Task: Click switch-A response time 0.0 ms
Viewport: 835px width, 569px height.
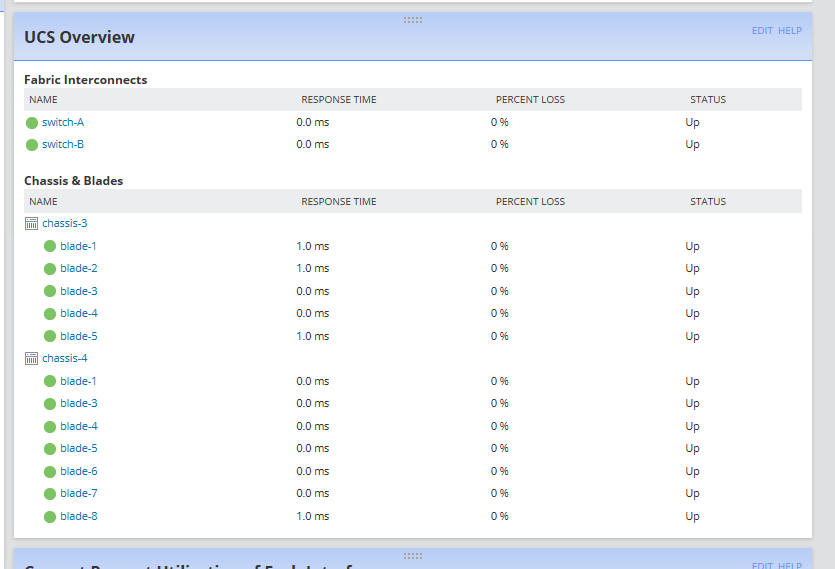Action: coord(313,123)
